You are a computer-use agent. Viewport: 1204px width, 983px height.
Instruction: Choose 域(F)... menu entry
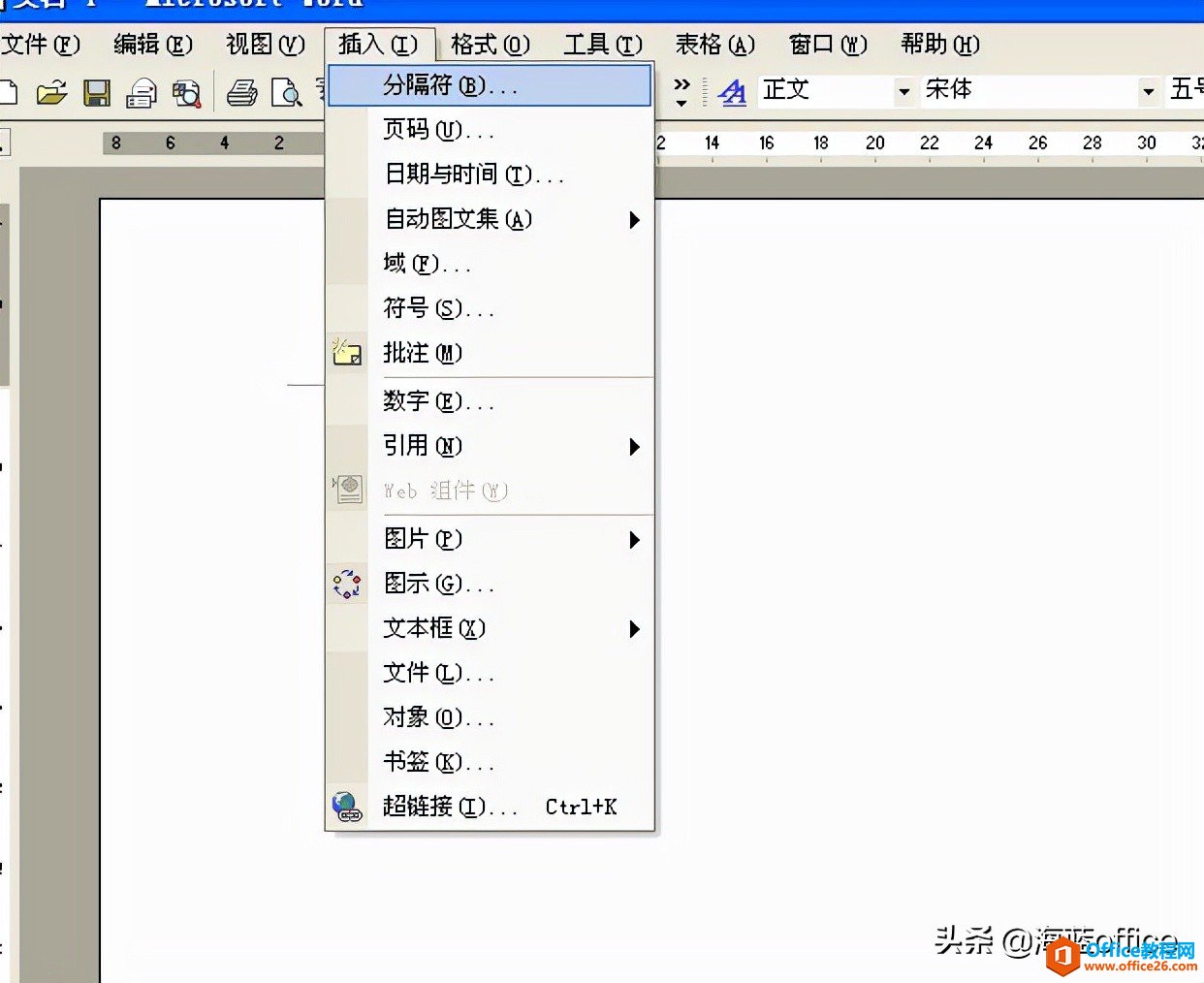tap(490, 264)
